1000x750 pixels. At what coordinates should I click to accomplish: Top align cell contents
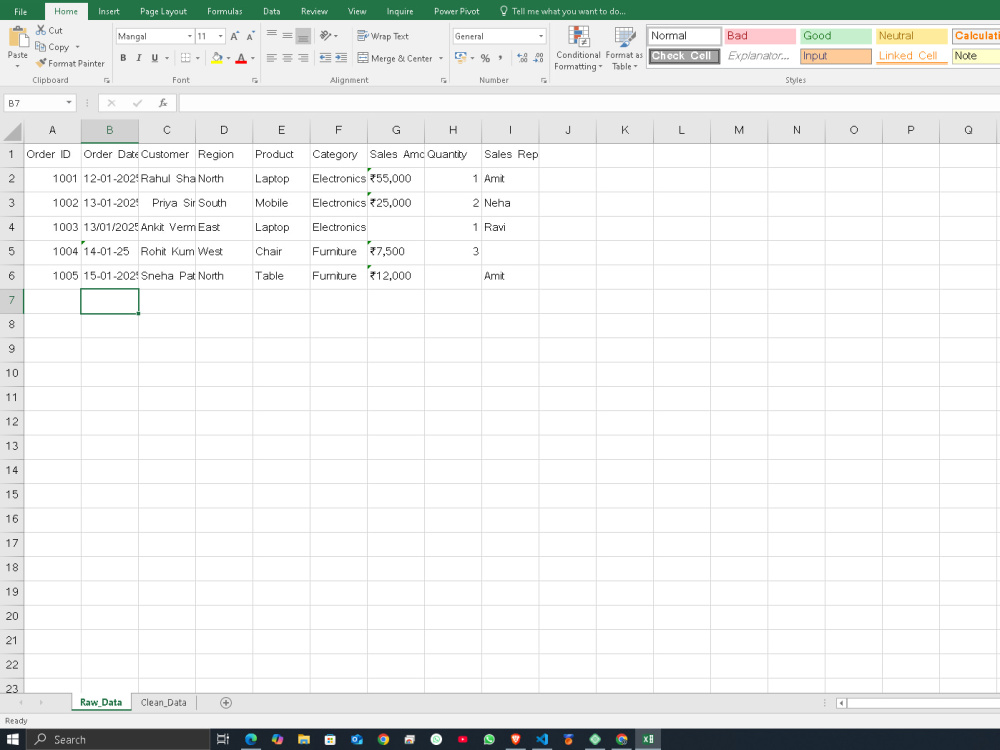[272, 36]
